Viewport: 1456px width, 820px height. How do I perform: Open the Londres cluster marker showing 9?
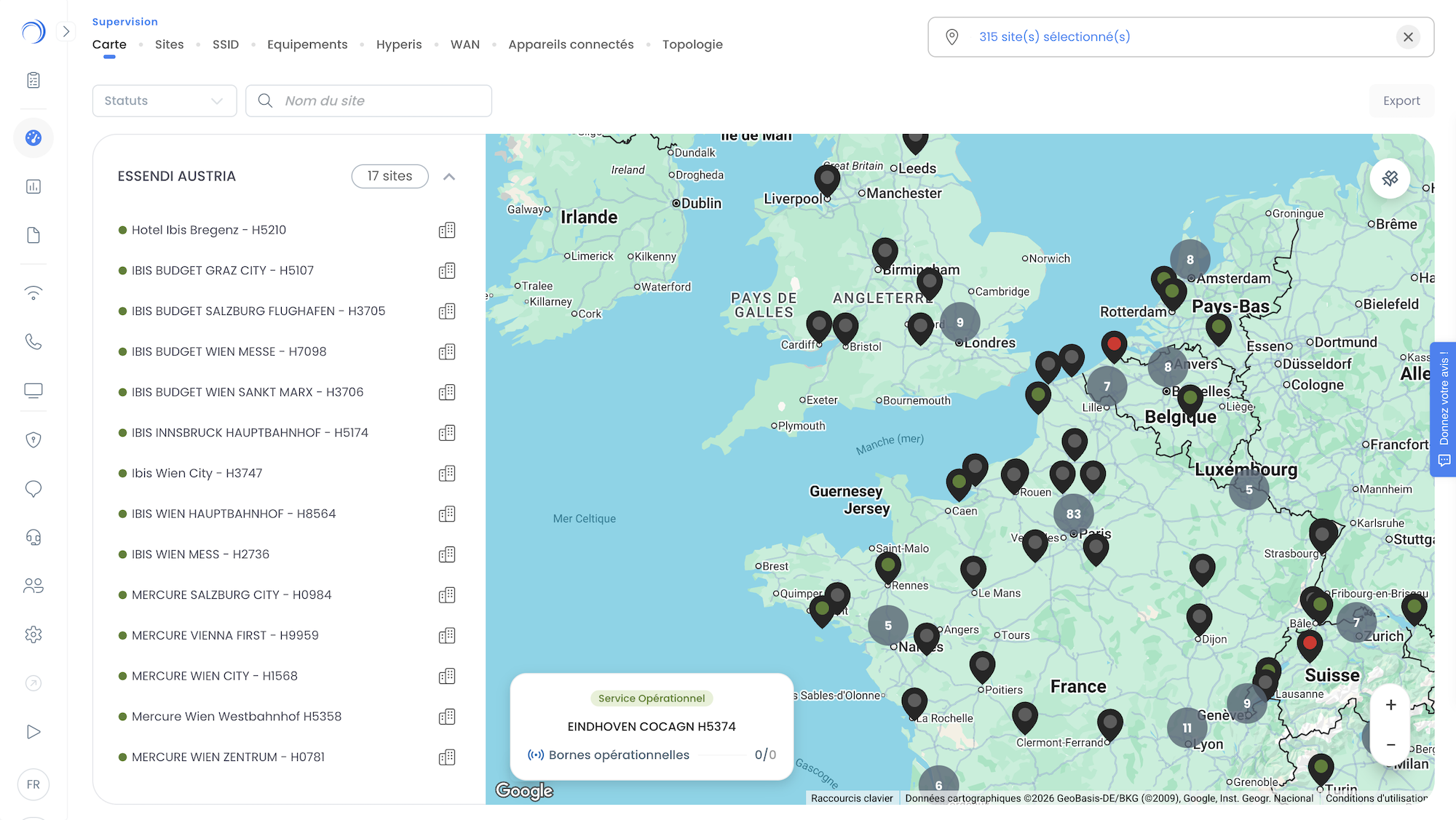[x=960, y=322]
